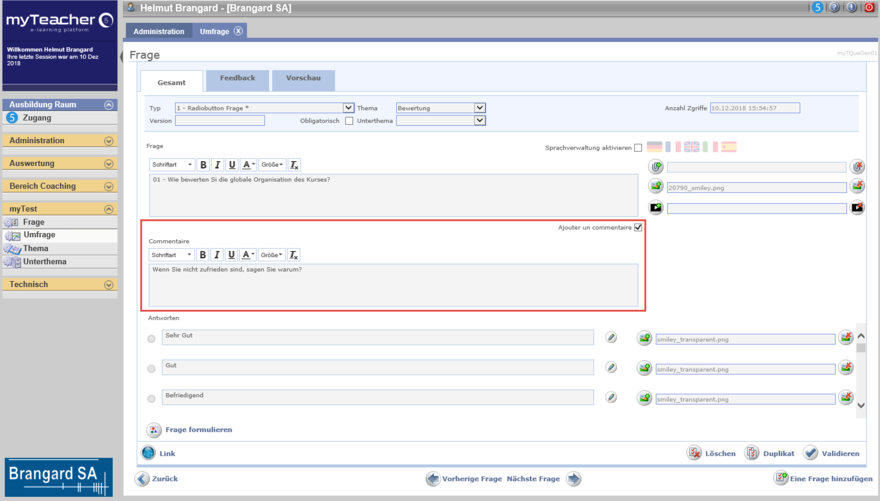
Task: Click the Duplikat icon
Action: [x=752, y=453]
